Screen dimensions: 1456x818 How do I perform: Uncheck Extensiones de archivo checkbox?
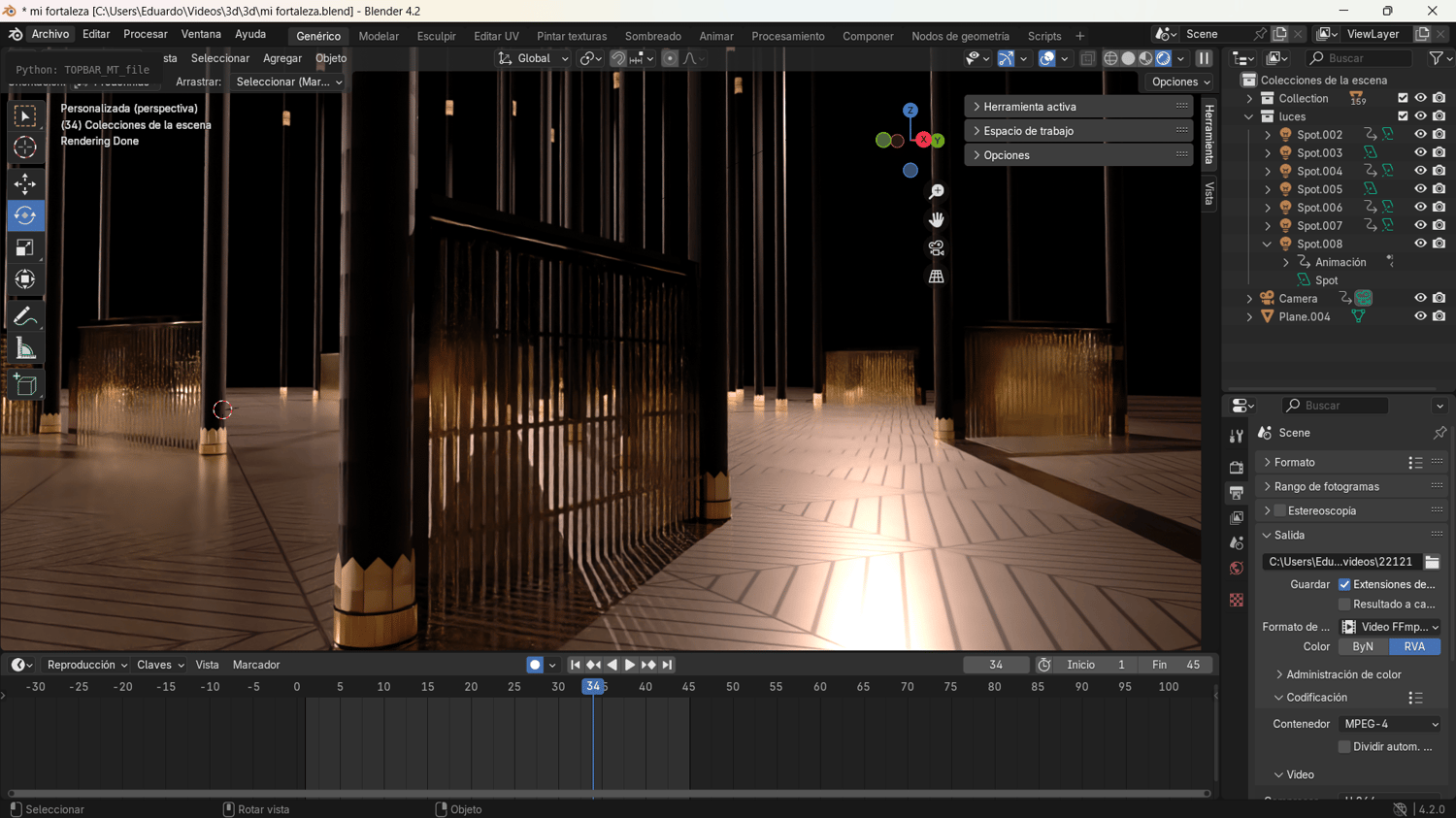point(1344,584)
